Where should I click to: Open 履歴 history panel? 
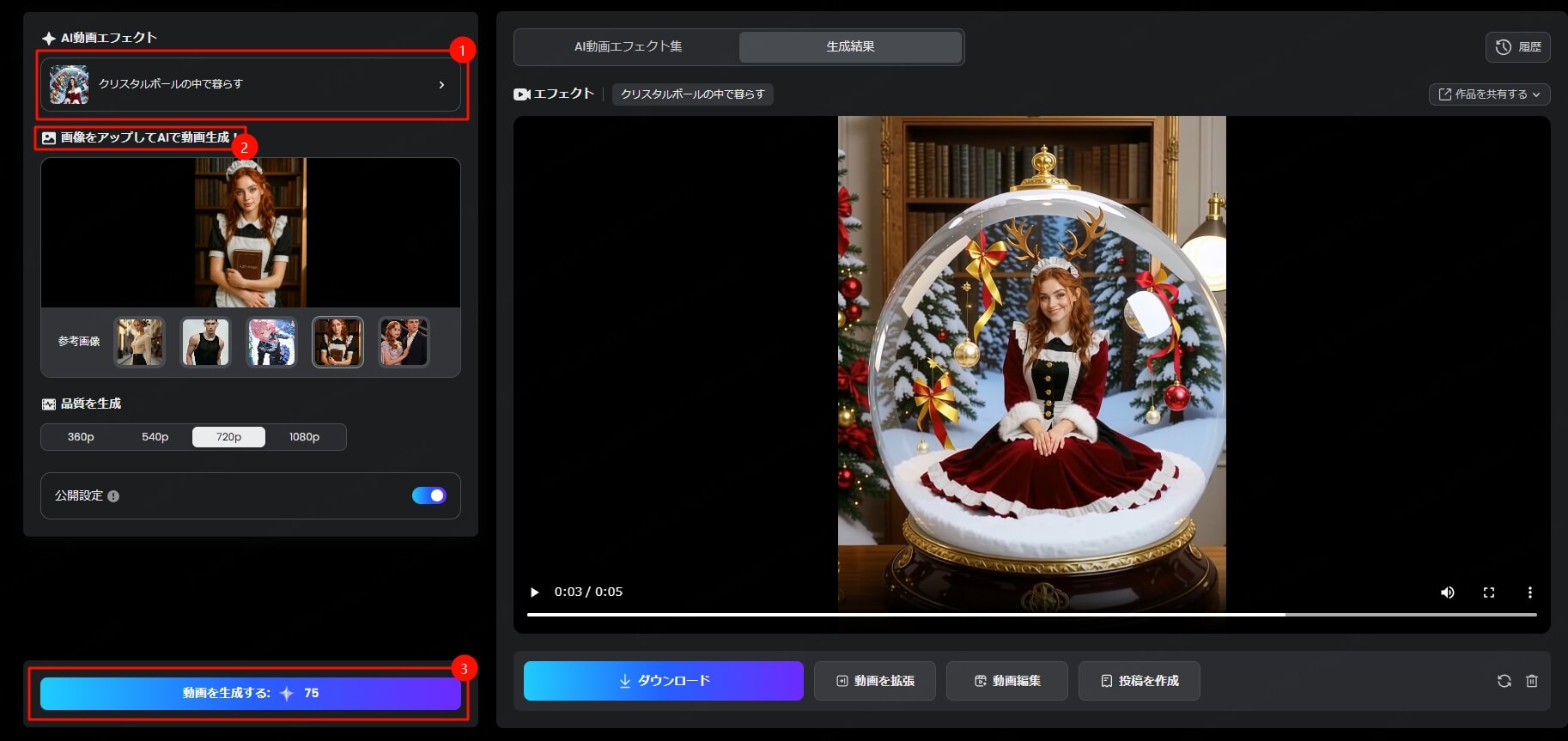tap(1517, 47)
